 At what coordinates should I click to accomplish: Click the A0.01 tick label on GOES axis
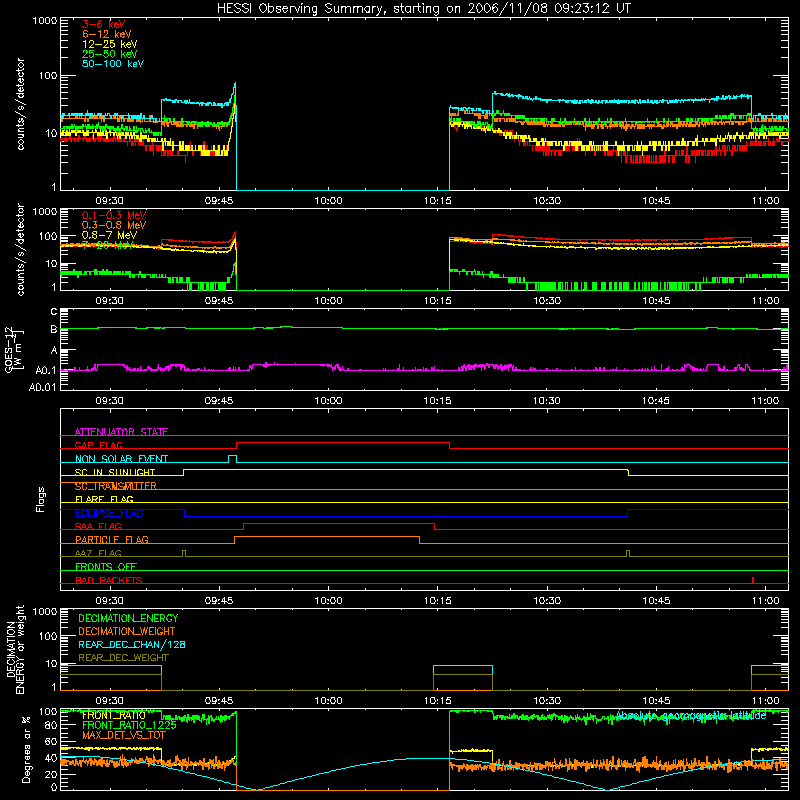click(43, 387)
